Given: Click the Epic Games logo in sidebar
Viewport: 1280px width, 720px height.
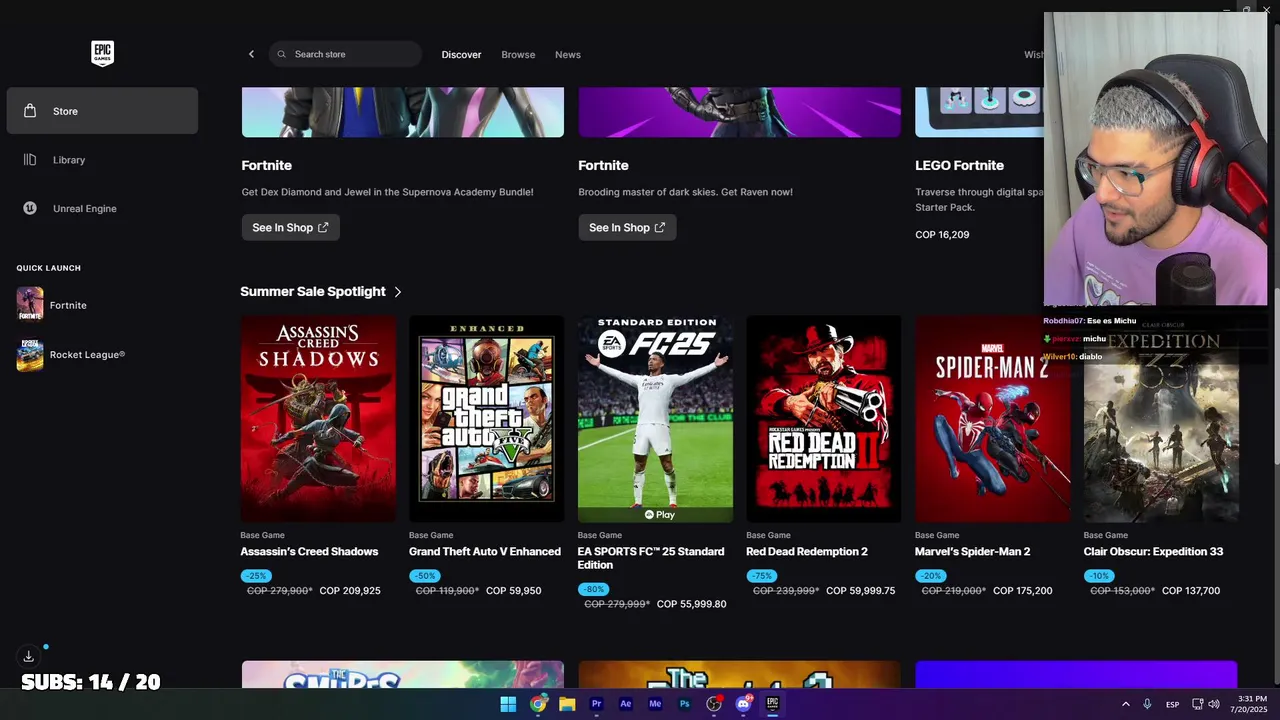Looking at the screenshot, I should point(102,54).
